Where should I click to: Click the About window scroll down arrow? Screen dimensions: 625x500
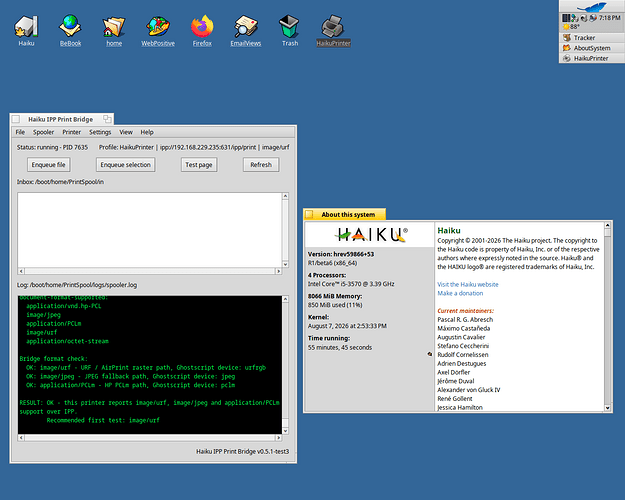607,407
